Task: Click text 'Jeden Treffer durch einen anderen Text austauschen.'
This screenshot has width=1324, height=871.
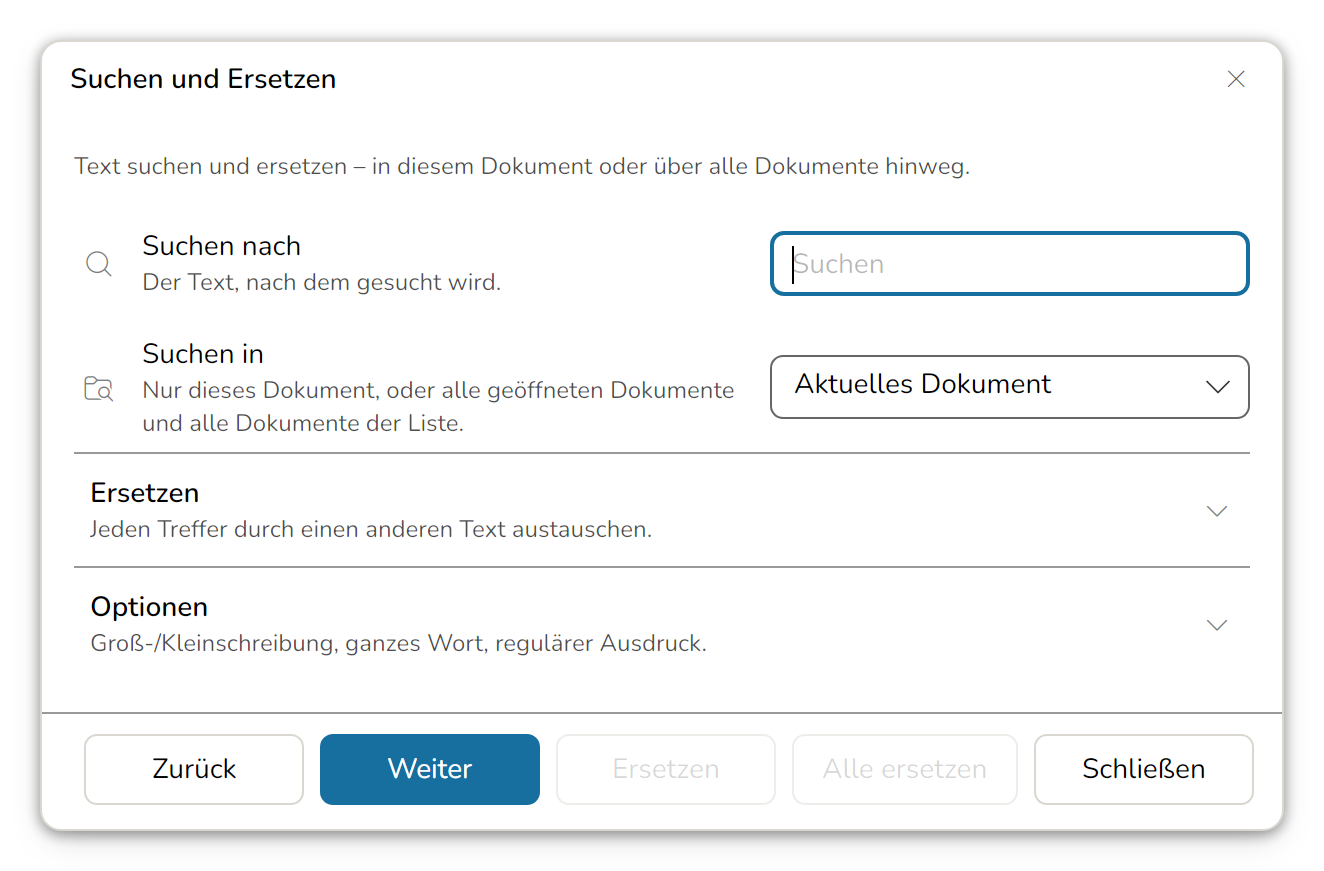Action: click(371, 529)
